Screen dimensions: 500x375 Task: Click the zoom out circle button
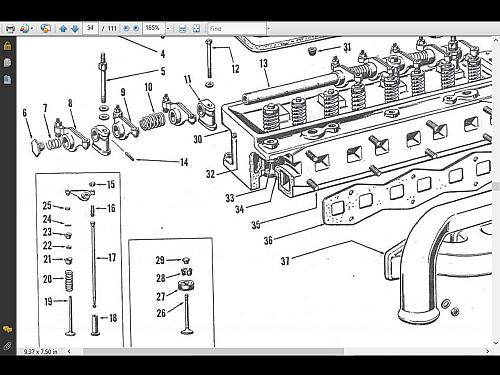pyautogui.click(x=126, y=28)
